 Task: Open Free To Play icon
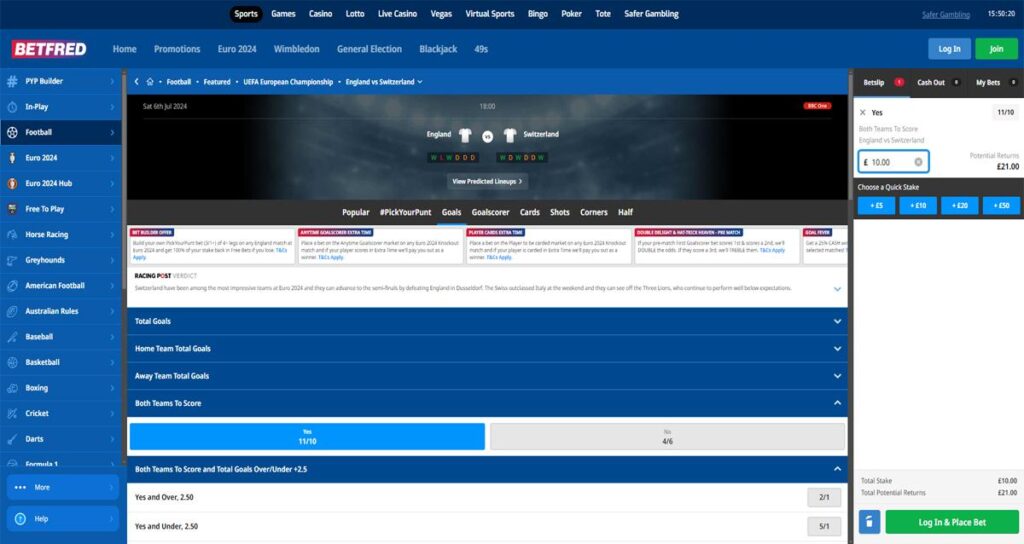tap(12, 209)
